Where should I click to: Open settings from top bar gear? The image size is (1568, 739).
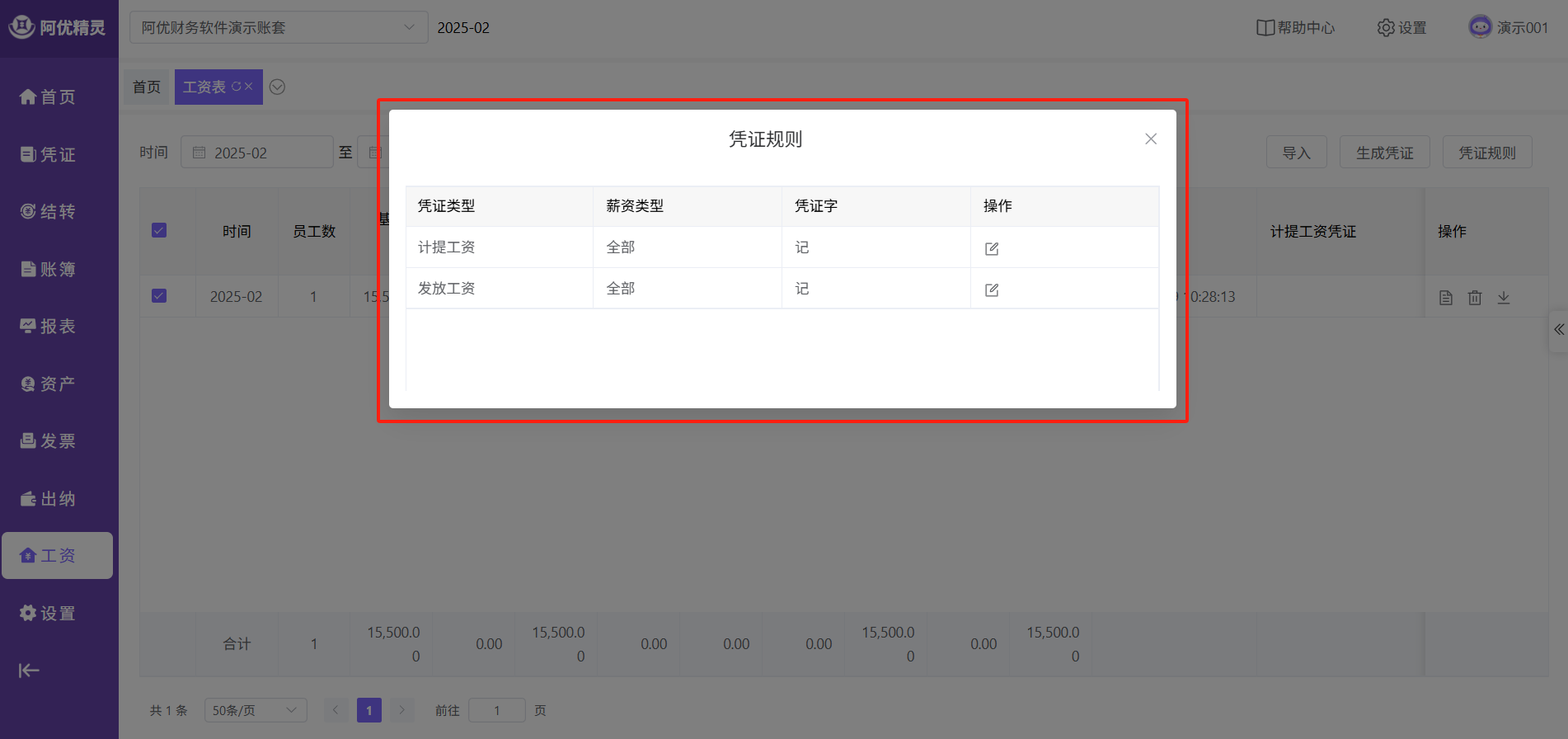pos(1401,28)
